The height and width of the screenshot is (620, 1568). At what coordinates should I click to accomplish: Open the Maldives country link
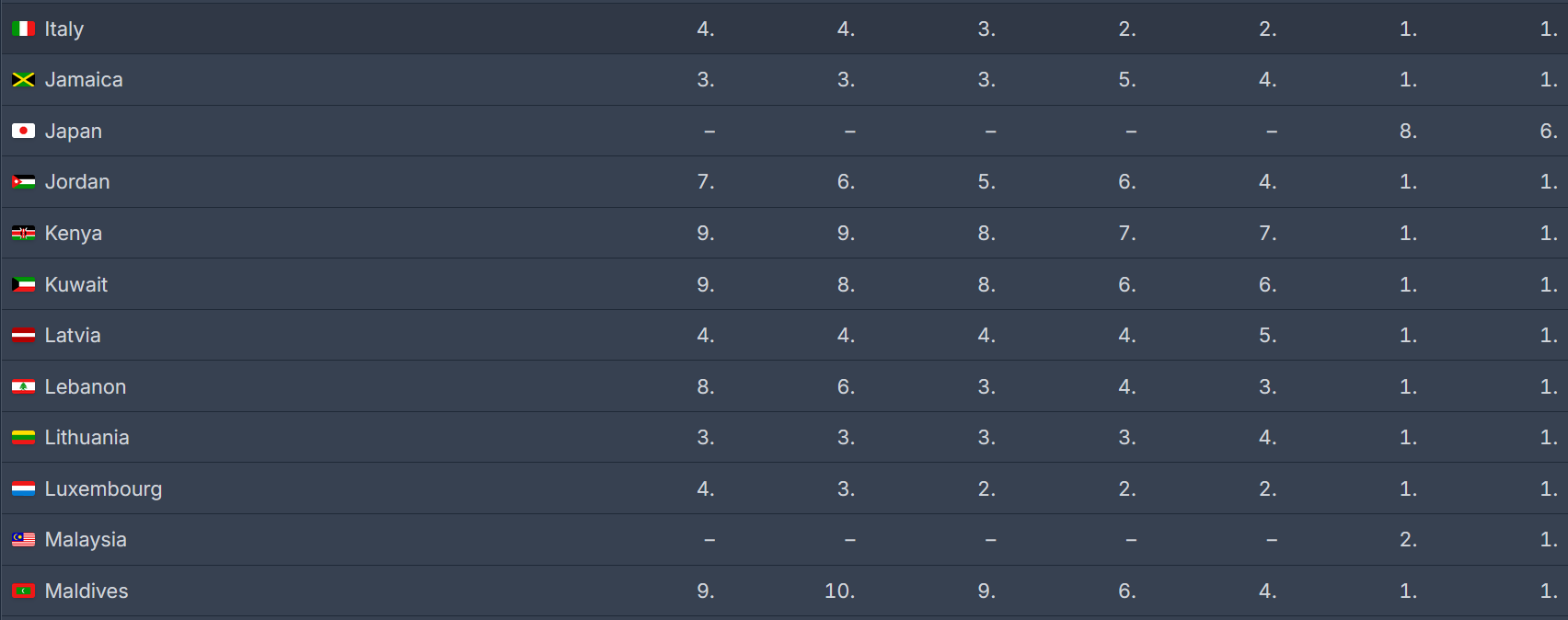(x=86, y=591)
